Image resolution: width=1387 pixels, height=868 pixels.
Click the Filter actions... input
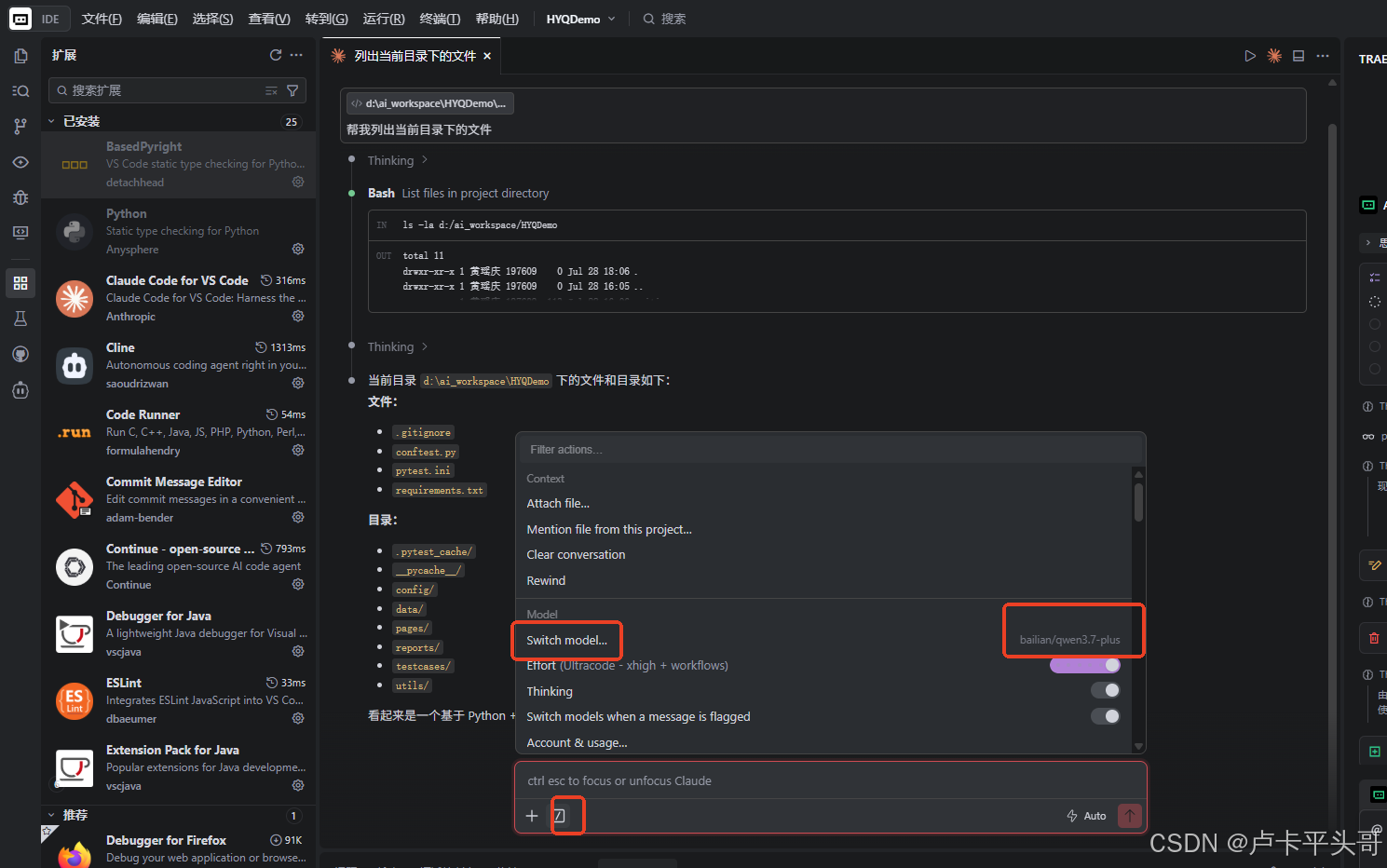[x=831, y=450]
